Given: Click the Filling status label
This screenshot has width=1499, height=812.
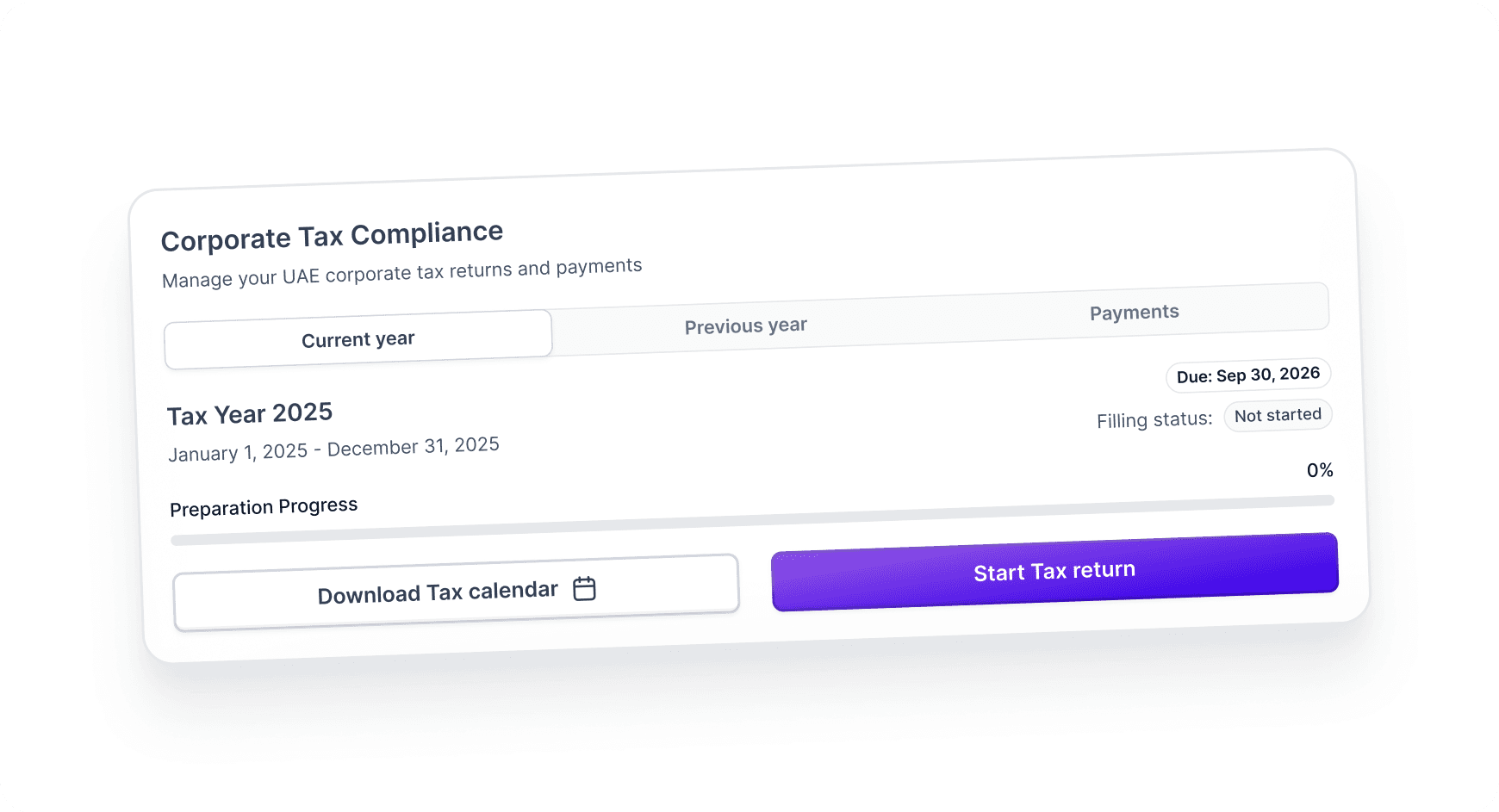Looking at the screenshot, I should pyautogui.click(x=1154, y=420).
